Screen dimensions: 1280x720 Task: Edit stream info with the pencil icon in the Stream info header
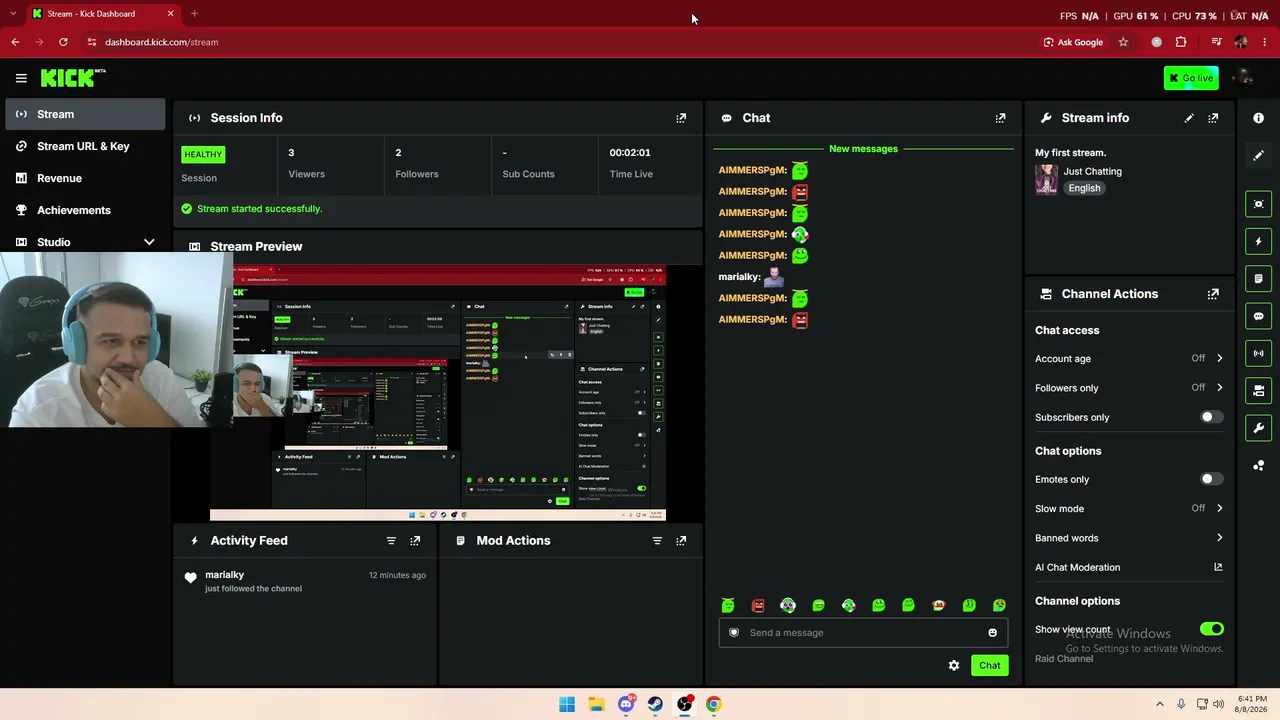pyautogui.click(x=1189, y=118)
